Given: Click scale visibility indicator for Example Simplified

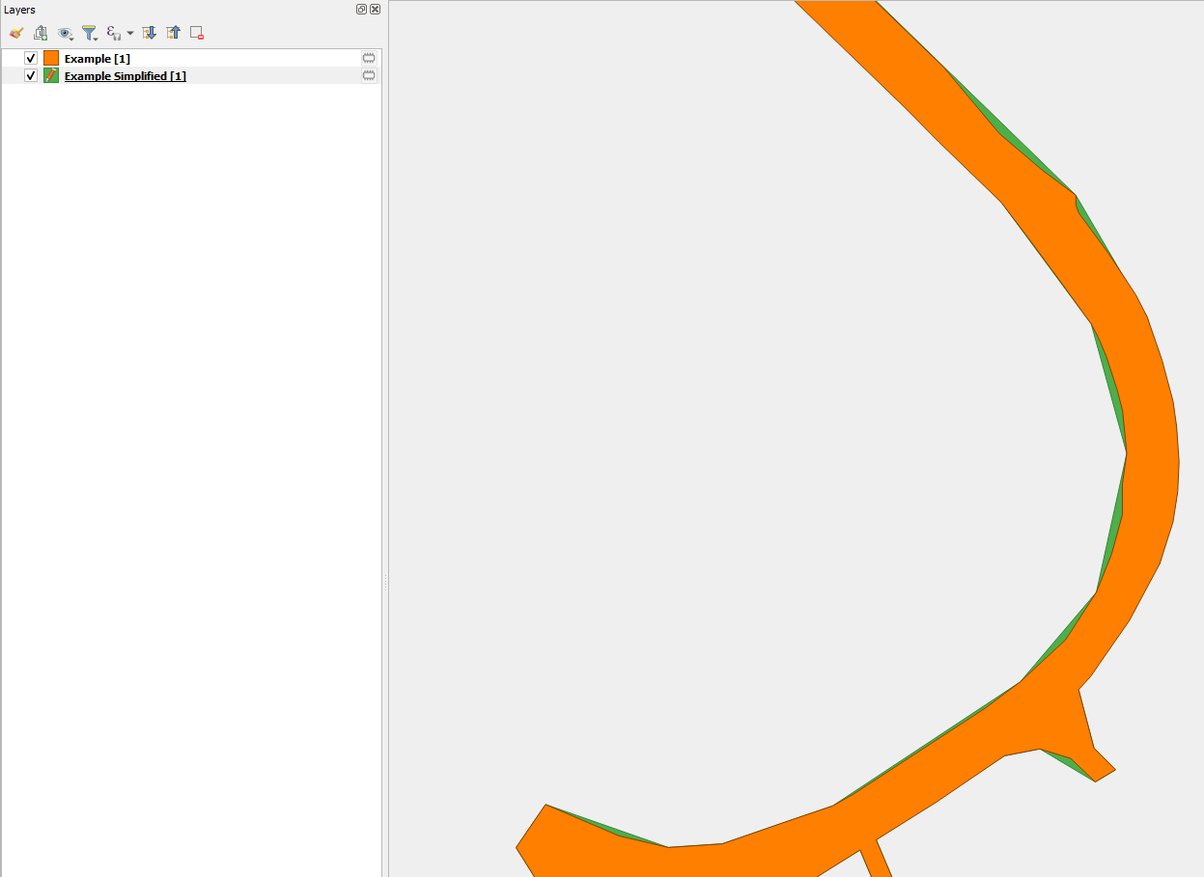Looking at the screenshot, I should [368, 75].
